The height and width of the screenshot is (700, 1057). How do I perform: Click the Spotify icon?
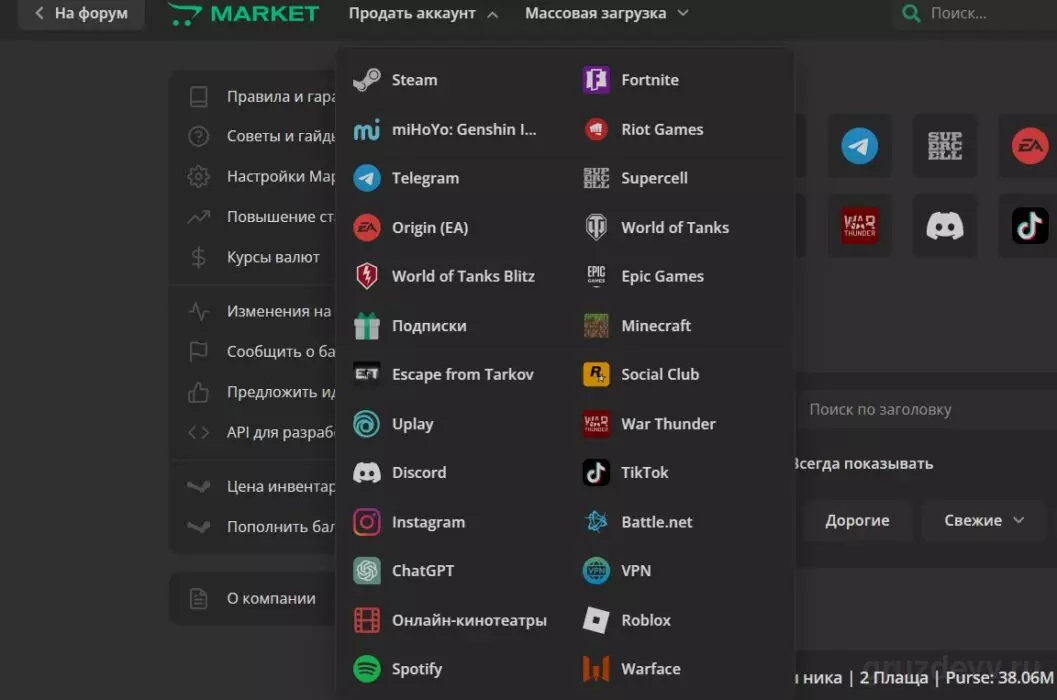pyautogui.click(x=367, y=669)
